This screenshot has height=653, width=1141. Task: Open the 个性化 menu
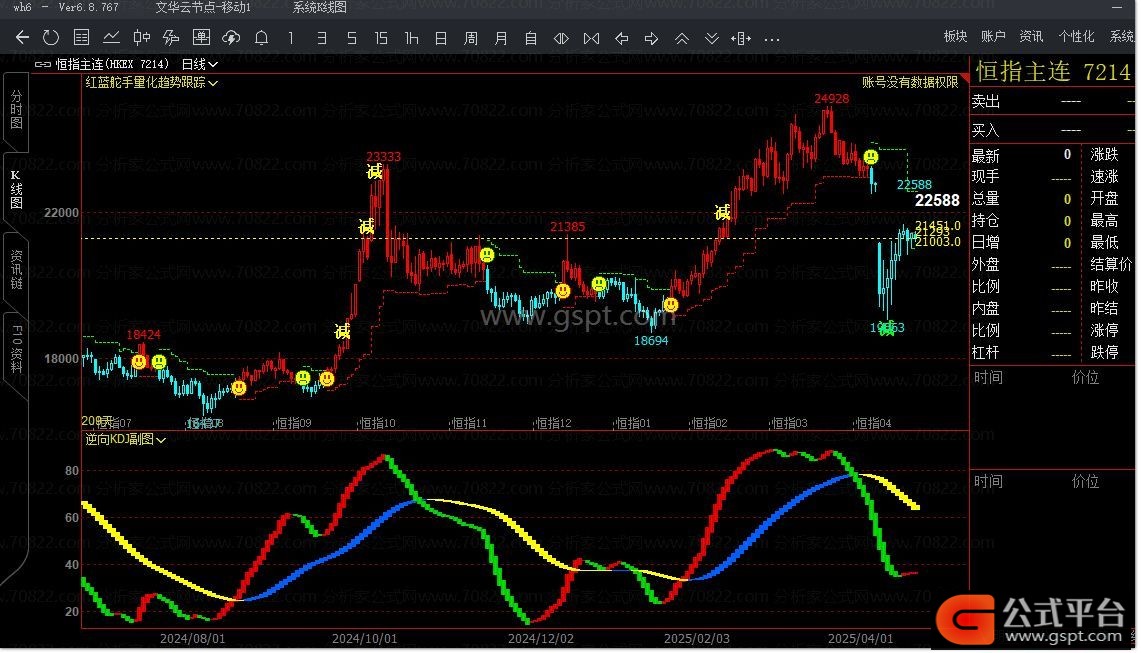click(1076, 36)
